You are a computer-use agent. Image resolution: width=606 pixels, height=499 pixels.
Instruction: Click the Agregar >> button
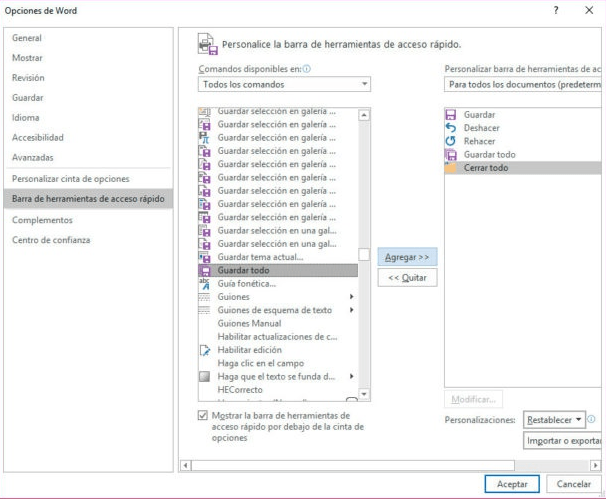tap(407, 257)
